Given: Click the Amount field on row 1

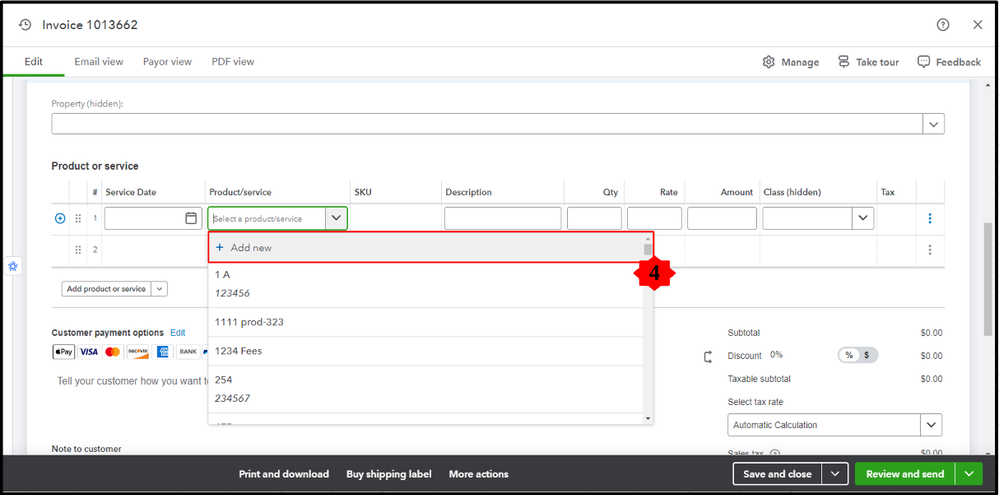Looking at the screenshot, I should (x=722, y=219).
